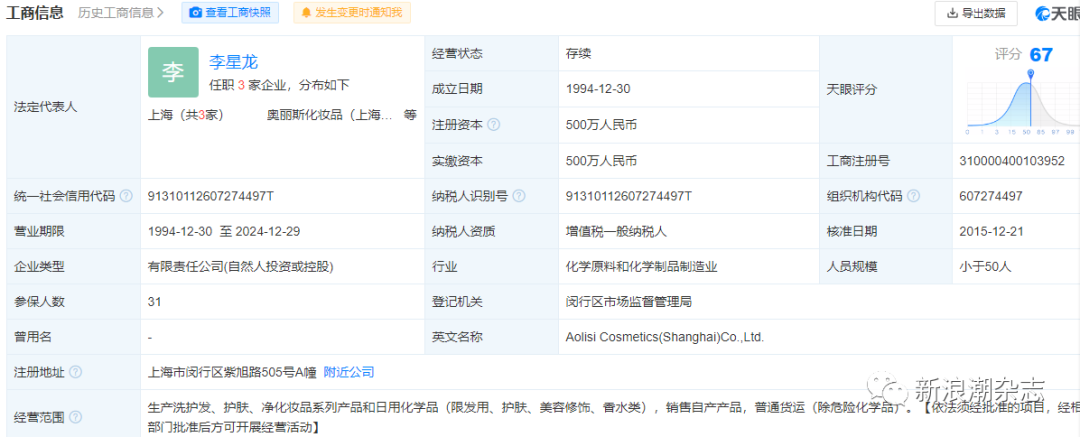This screenshot has width=1080, height=437.
Task: Click 成立日期 value 1994-12-30
Action: point(598,89)
